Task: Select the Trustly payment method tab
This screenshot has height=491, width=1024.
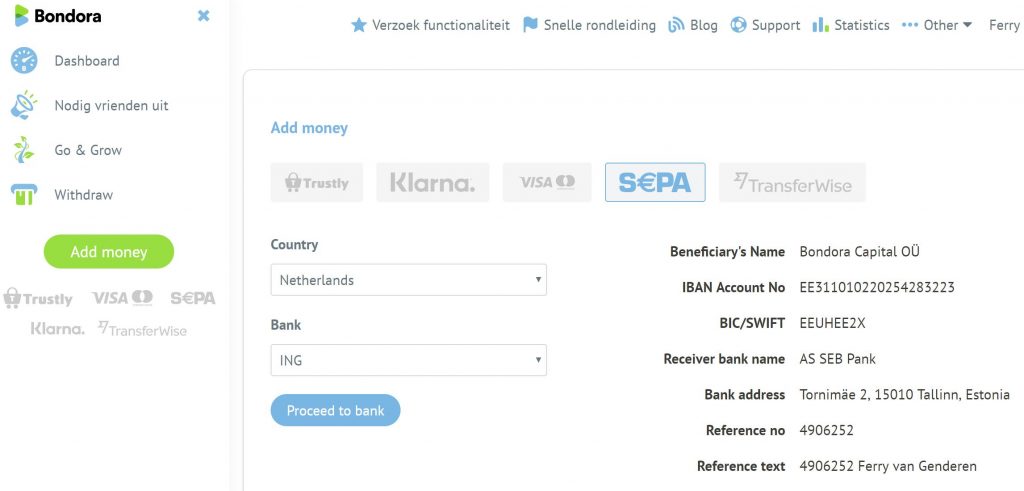Action: [x=317, y=183]
